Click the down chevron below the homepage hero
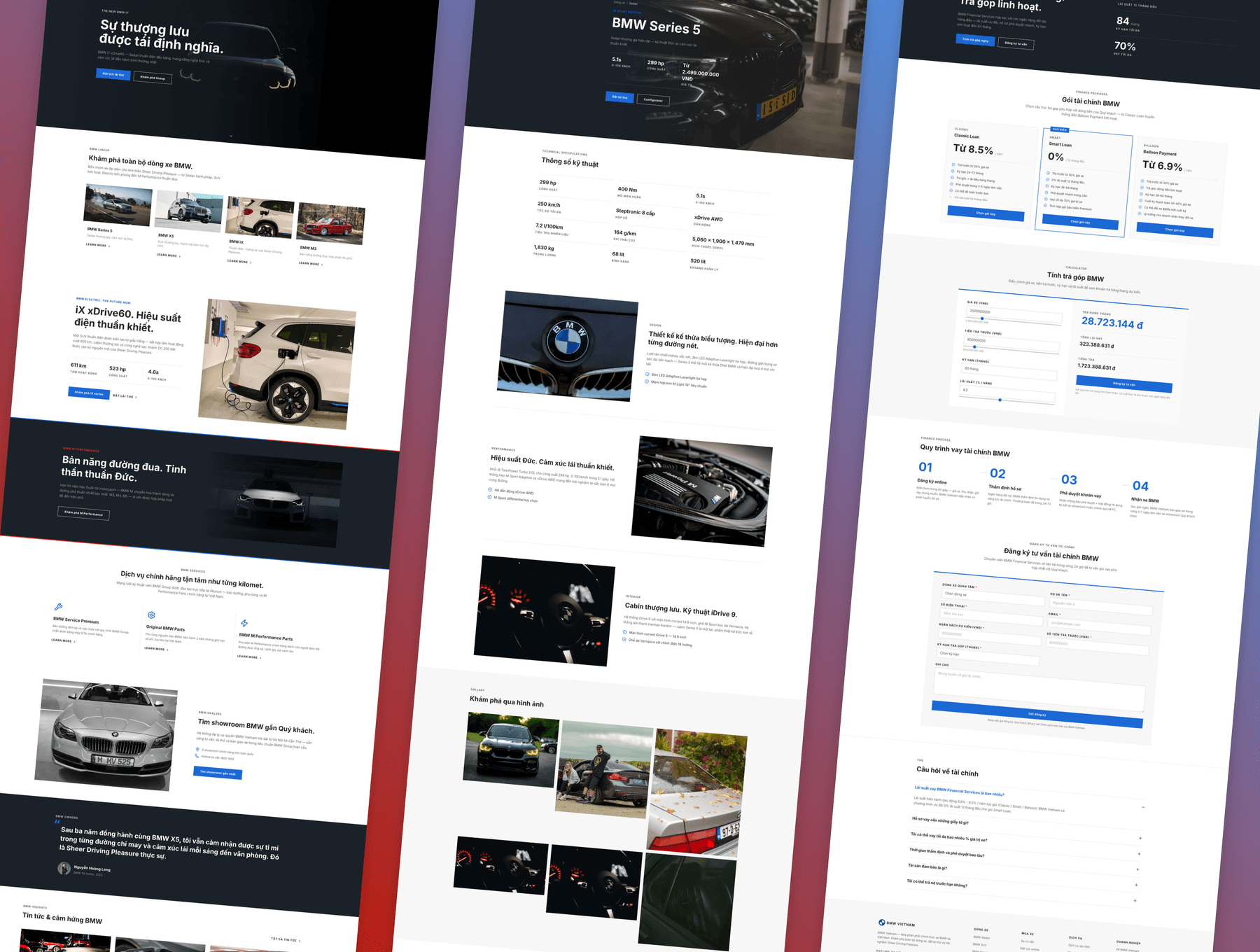1260x952 pixels. click(231, 136)
